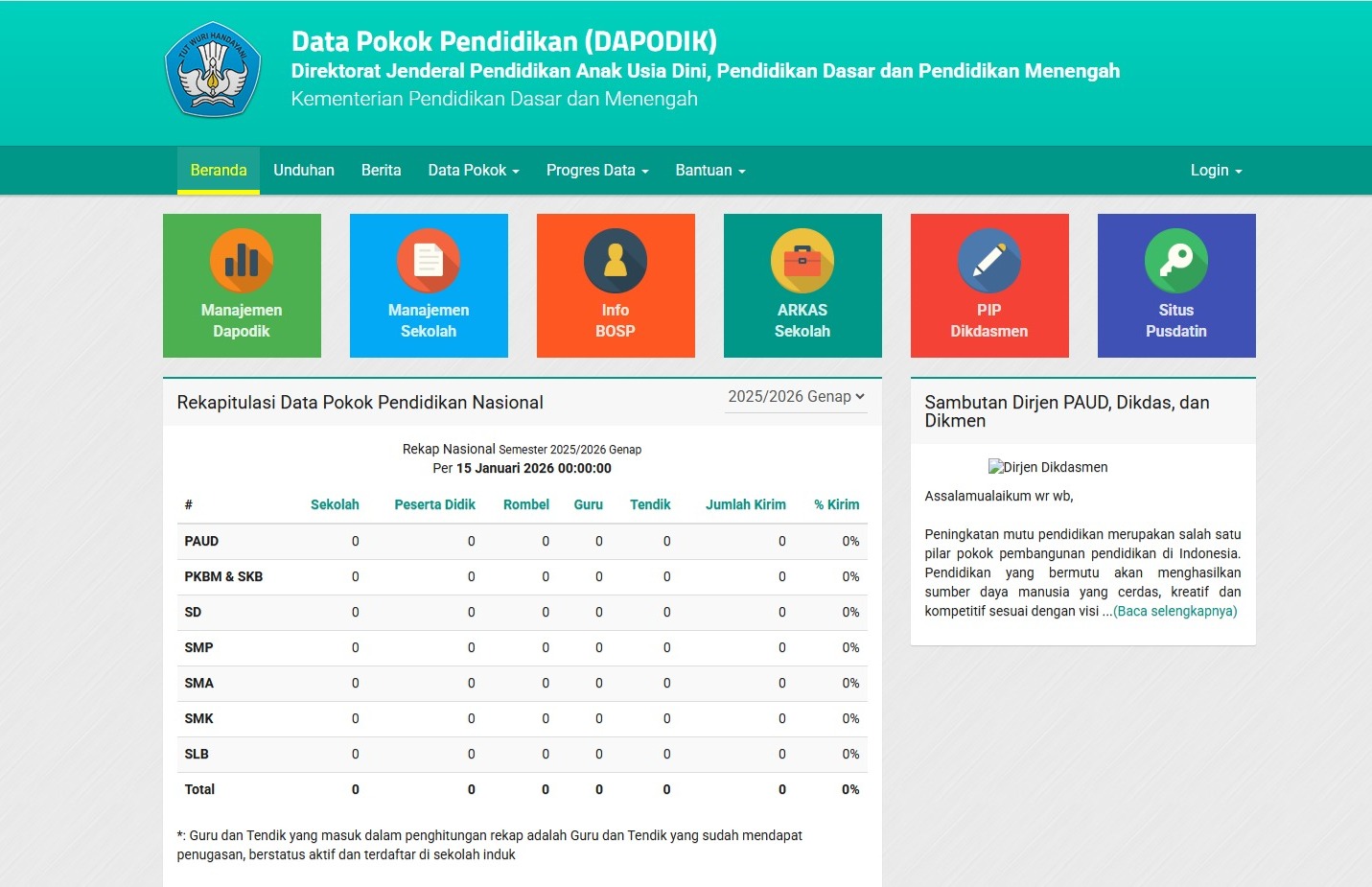Click the Jumlah Kirim column header
Viewport: 1372px width, 887px height.
745,505
